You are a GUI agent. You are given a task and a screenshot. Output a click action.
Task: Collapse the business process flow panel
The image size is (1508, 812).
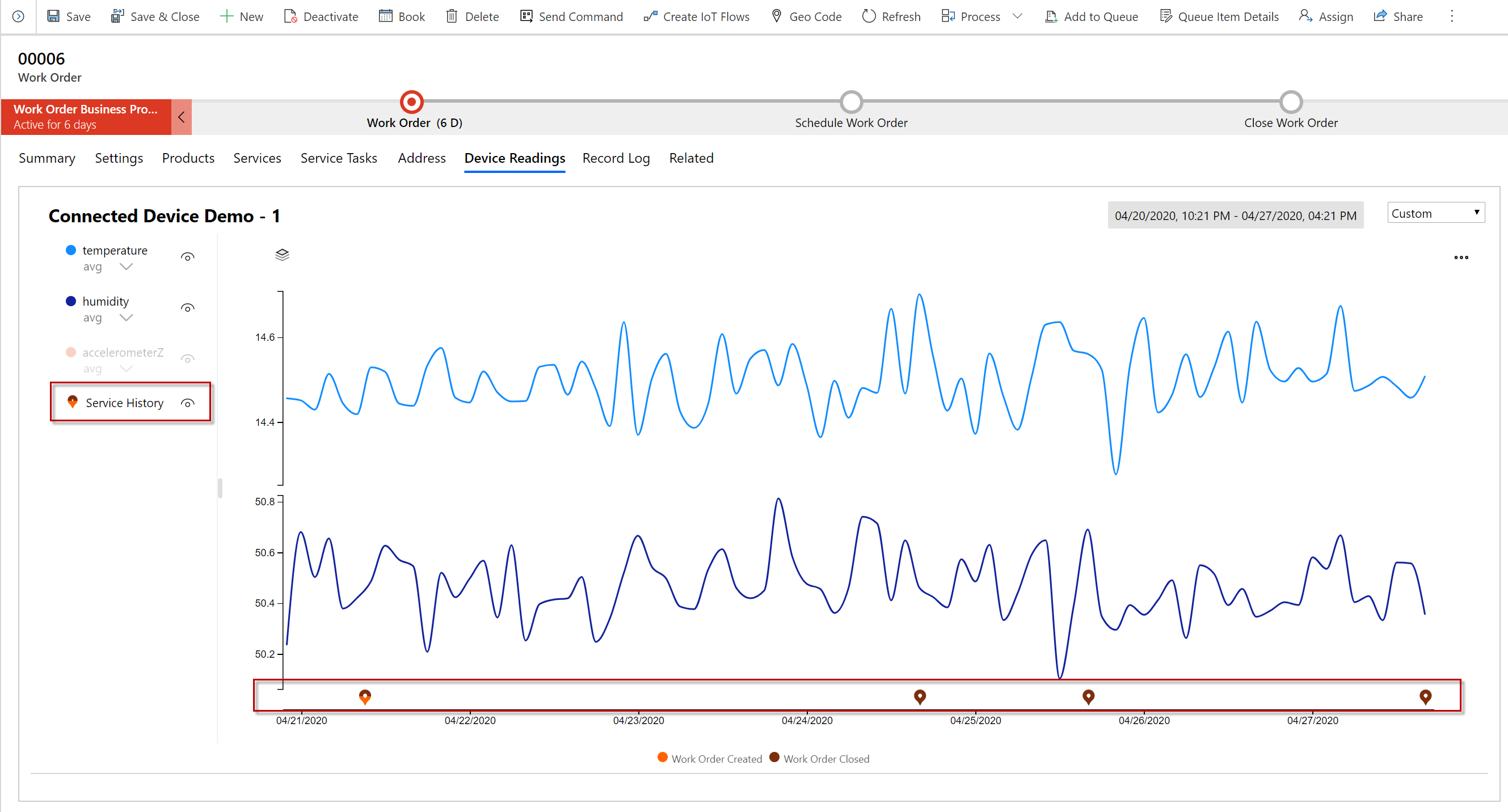tap(180, 117)
